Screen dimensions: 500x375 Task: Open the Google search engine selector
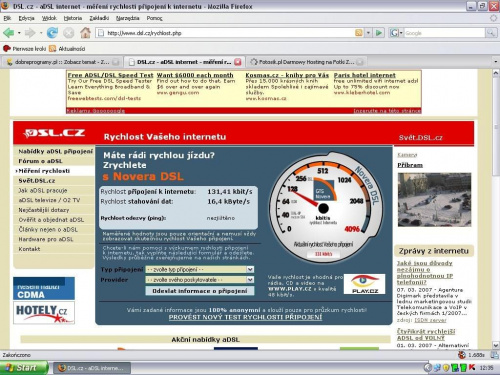396,33
